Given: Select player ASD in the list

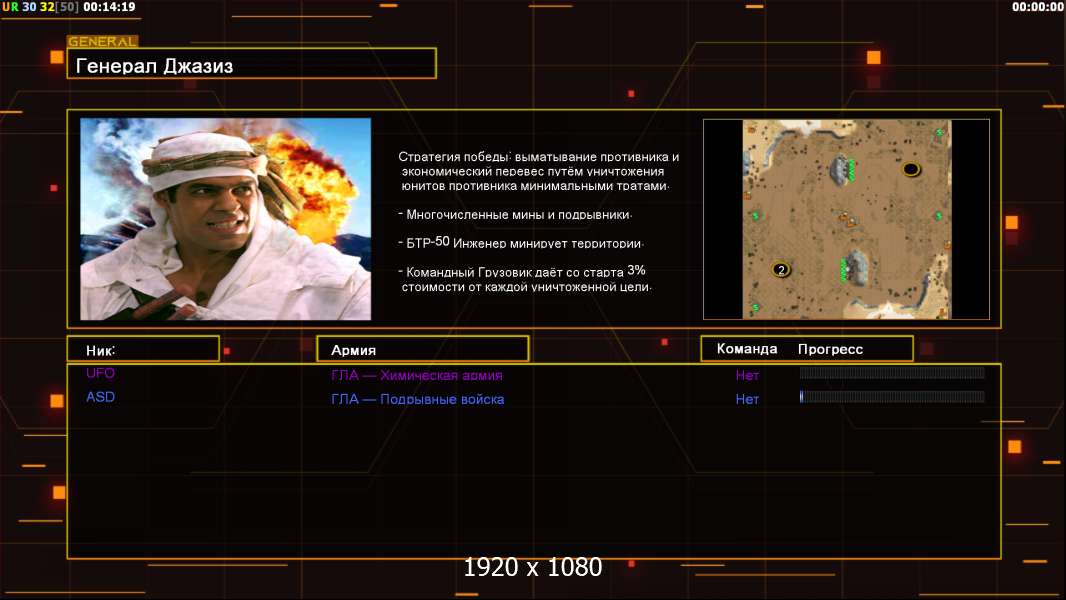Looking at the screenshot, I should [x=100, y=397].
